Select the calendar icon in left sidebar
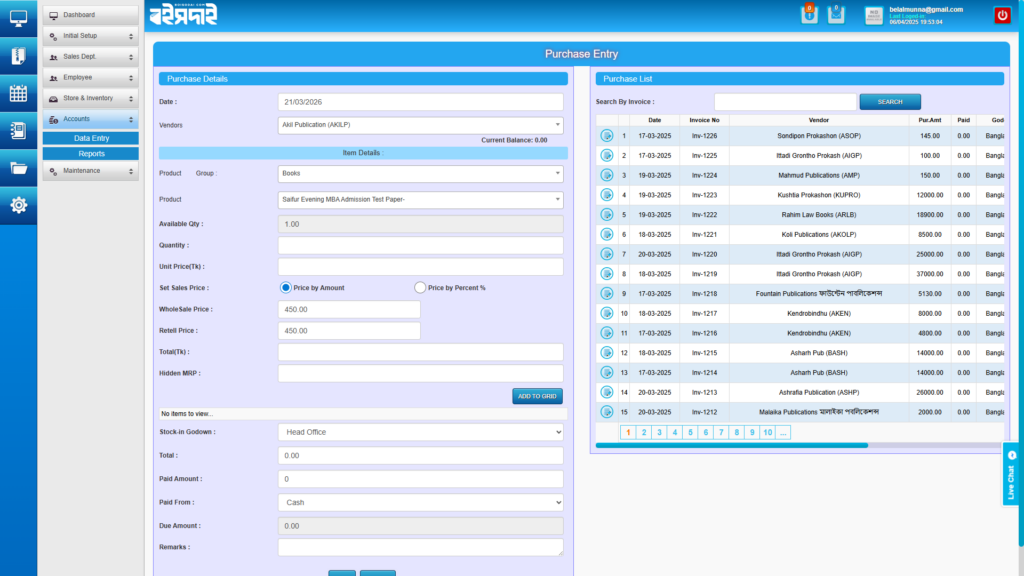This screenshot has height=576, width=1024. pyautogui.click(x=18, y=92)
